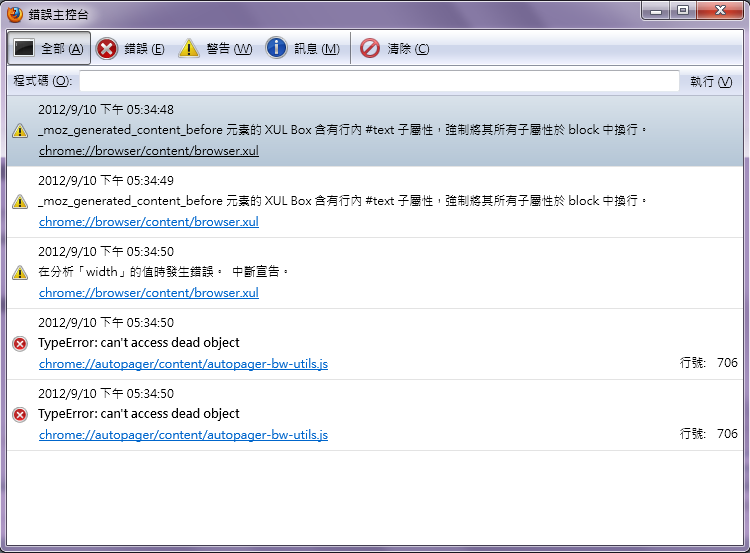Maximize the 錯誤主控台 window
This screenshot has width=750, height=553.
[683, 11]
